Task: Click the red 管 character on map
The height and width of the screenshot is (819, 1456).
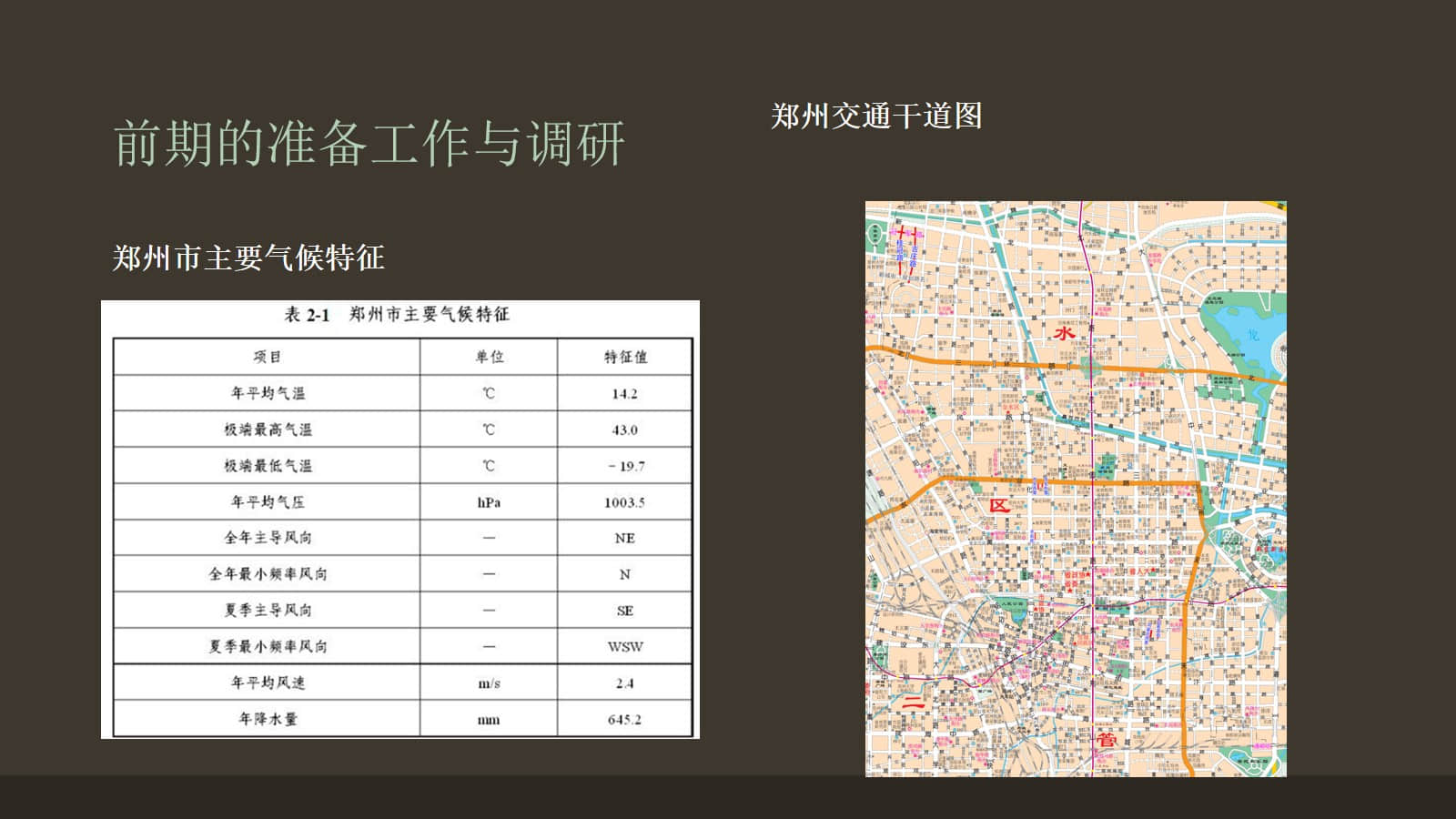Action: (x=1106, y=740)
